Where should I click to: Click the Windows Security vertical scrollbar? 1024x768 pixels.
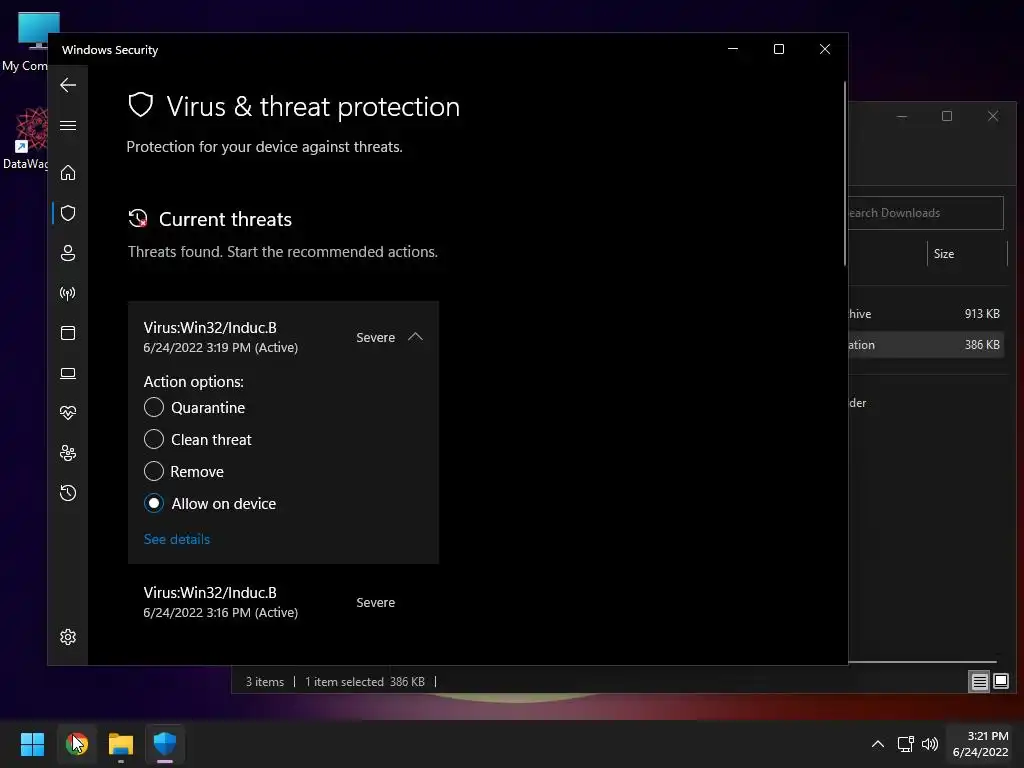pyautogui.click(x=845, y=173)
